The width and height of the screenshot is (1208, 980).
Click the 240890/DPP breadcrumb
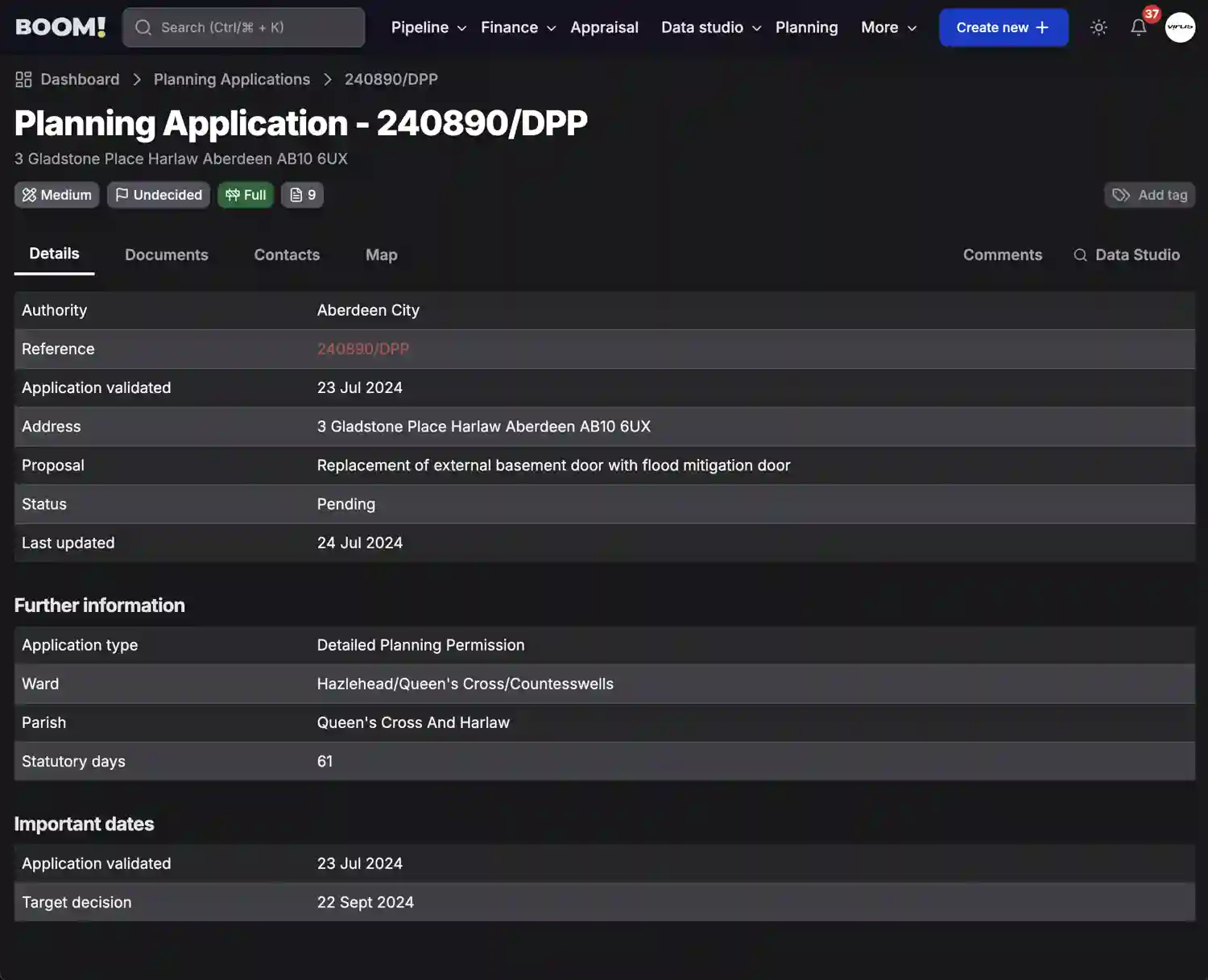pyautogui.click(x=391, y=79)
